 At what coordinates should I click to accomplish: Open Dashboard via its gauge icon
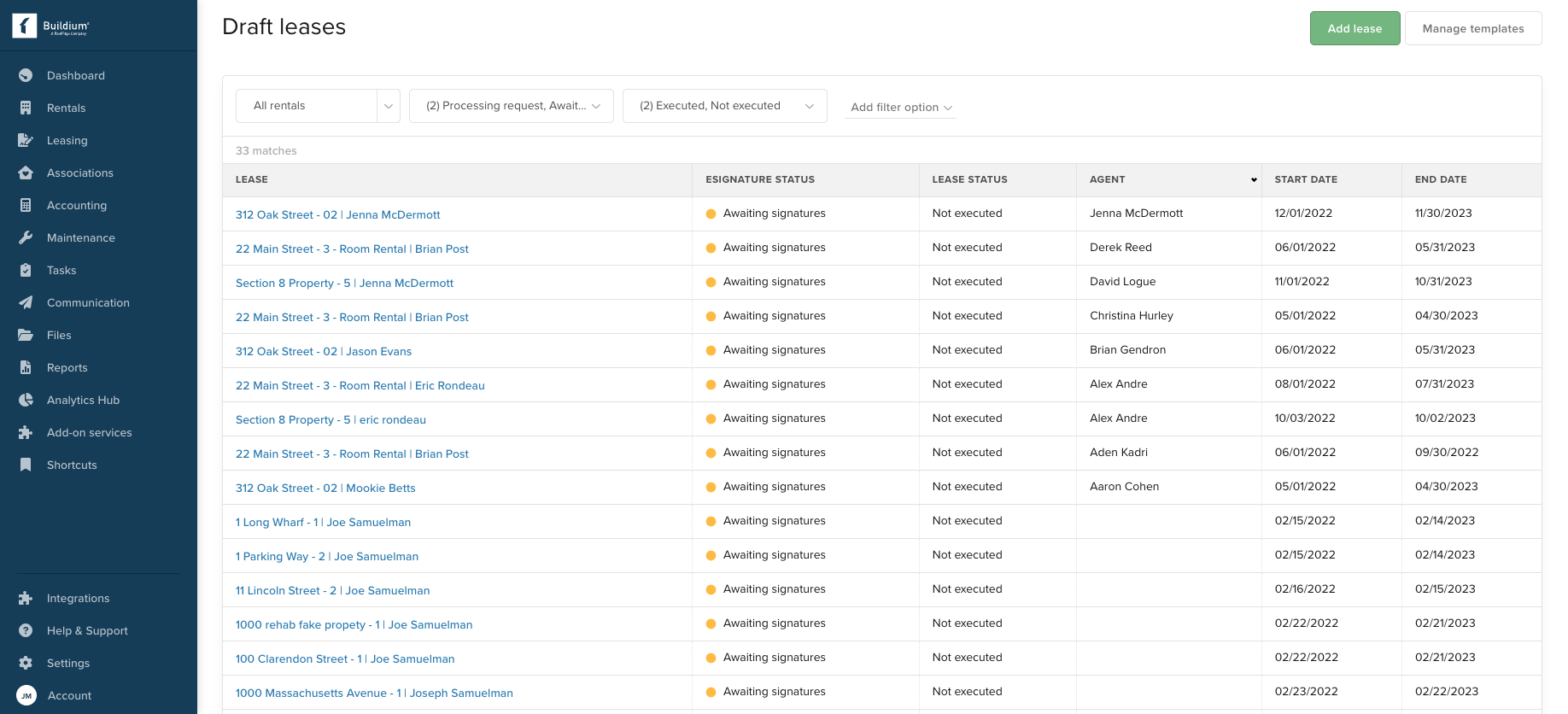click(x=26, y=75)
